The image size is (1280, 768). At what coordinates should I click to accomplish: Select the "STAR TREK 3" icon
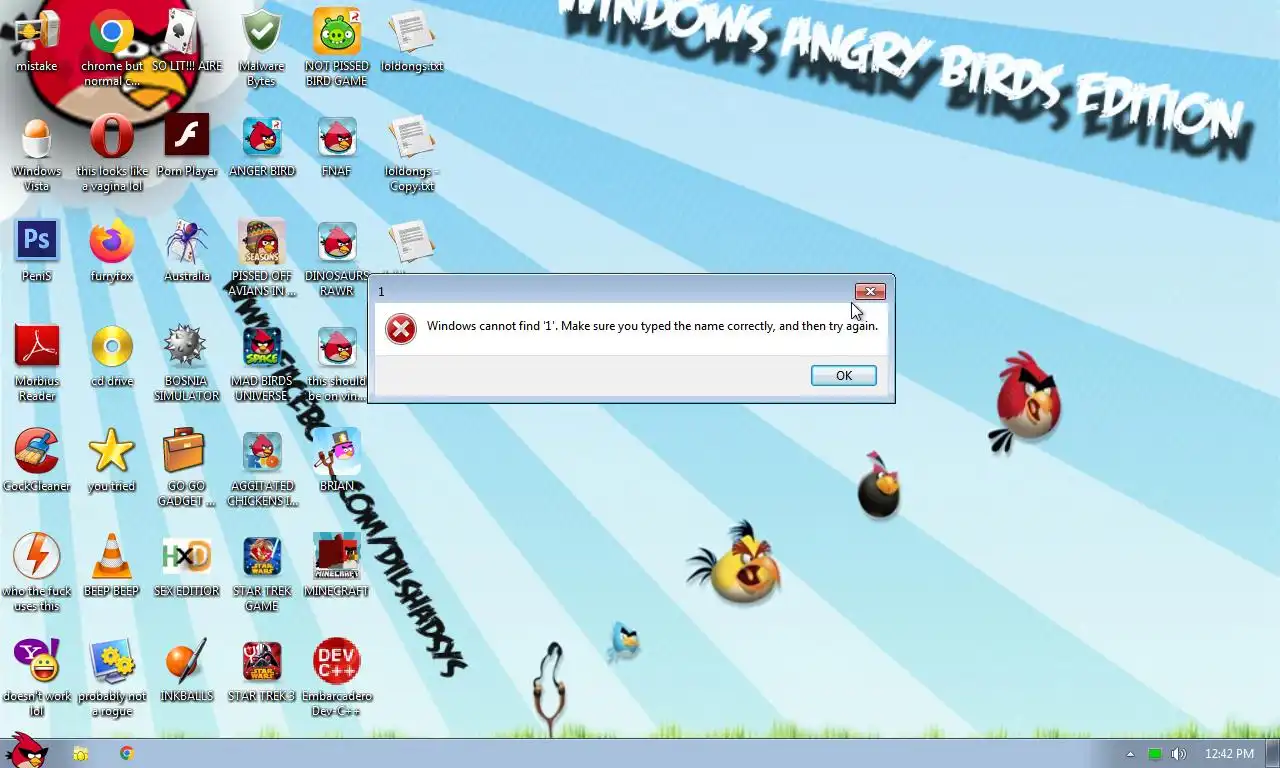[262, 671]
